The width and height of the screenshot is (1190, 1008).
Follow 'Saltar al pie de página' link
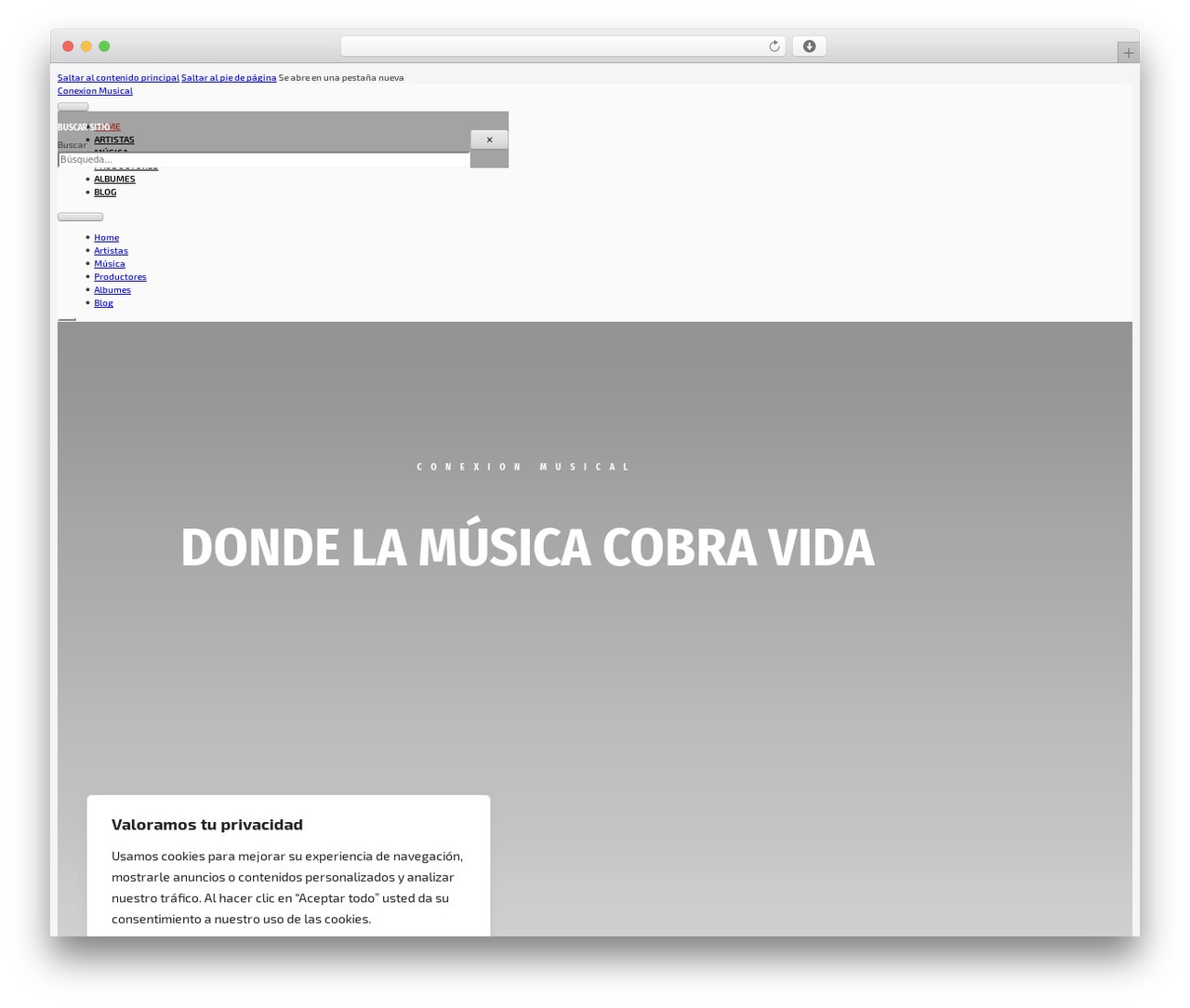[x=229, y=78]
